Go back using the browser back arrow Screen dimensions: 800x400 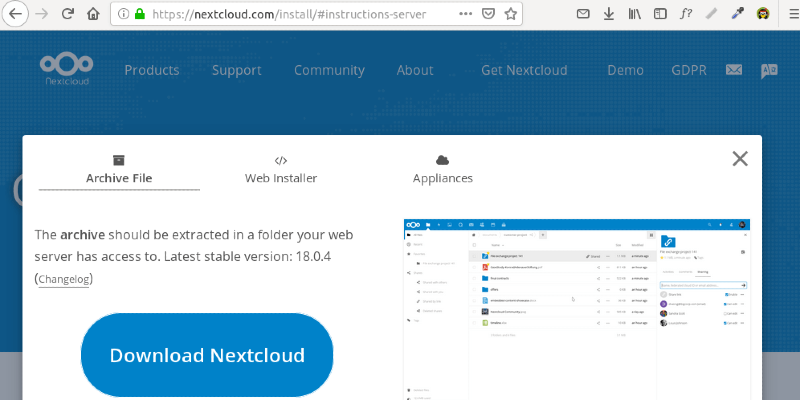pos(15,14)
